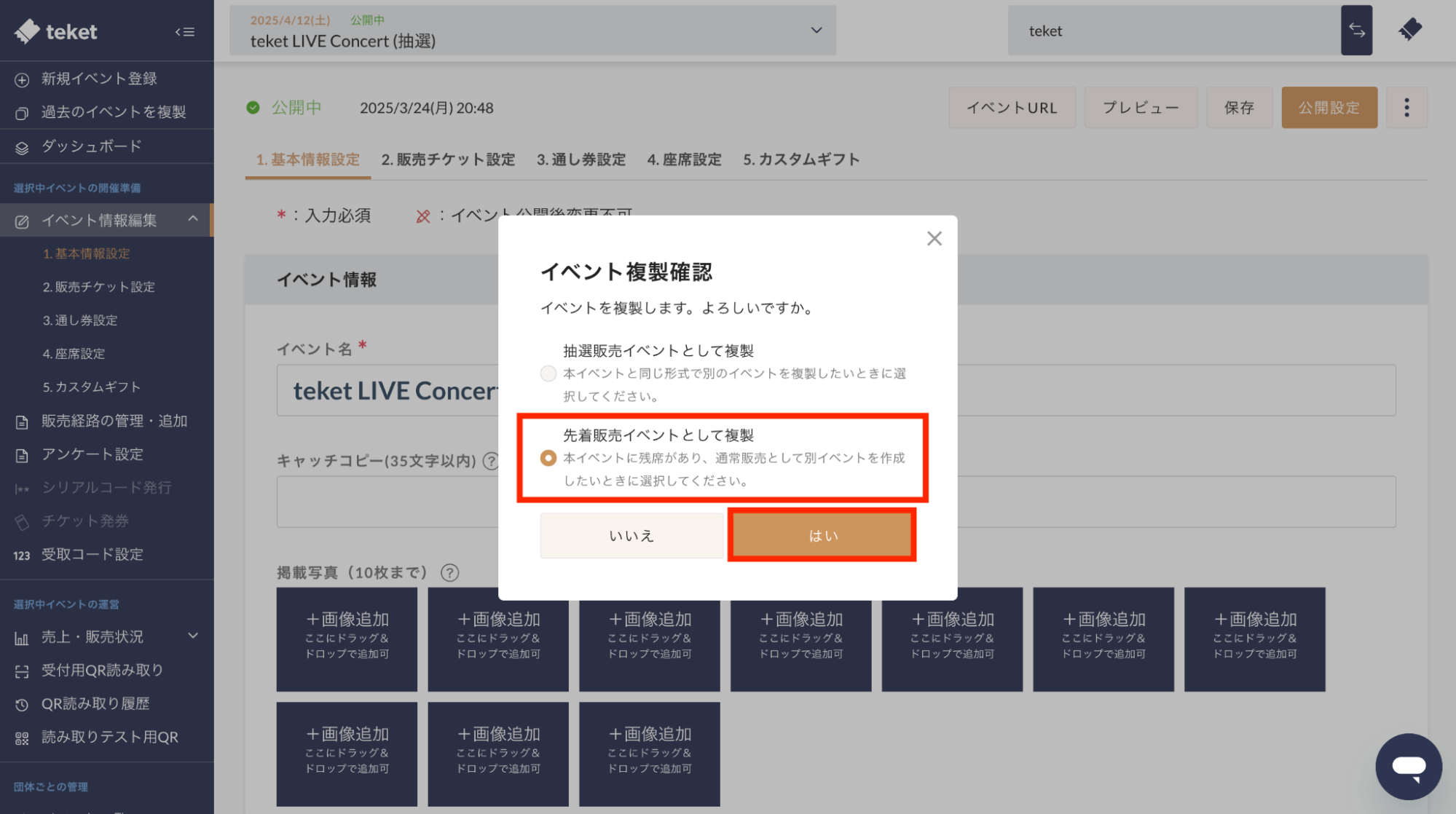This screenshot has height=814, width=1456.
Task: Collapse the イベント情報編集 section
Action: pyautogui.click(x=192, y=220)
